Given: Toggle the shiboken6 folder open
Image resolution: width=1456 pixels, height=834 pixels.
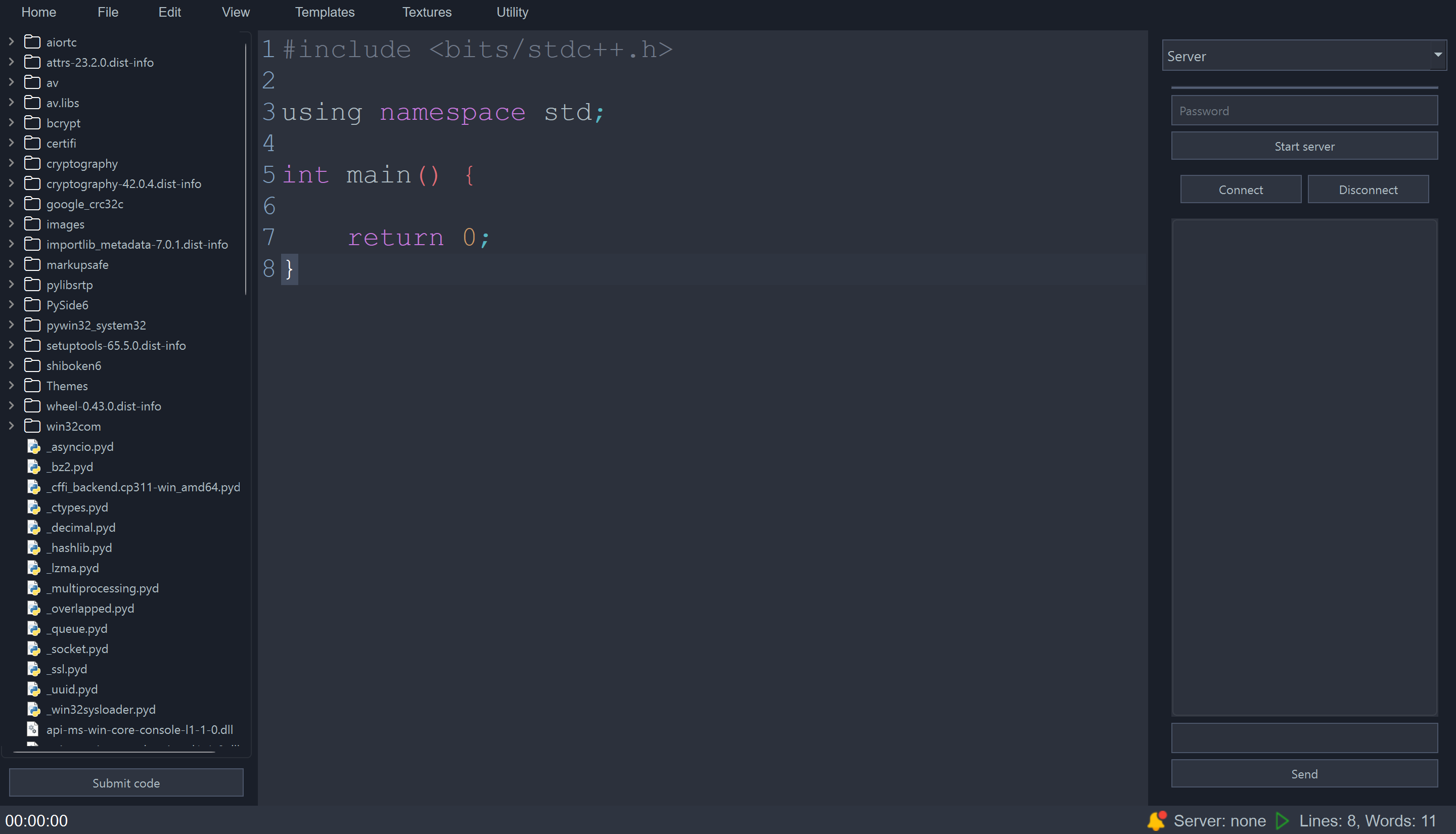Looking at the screenshot, I should pos(11,365).
